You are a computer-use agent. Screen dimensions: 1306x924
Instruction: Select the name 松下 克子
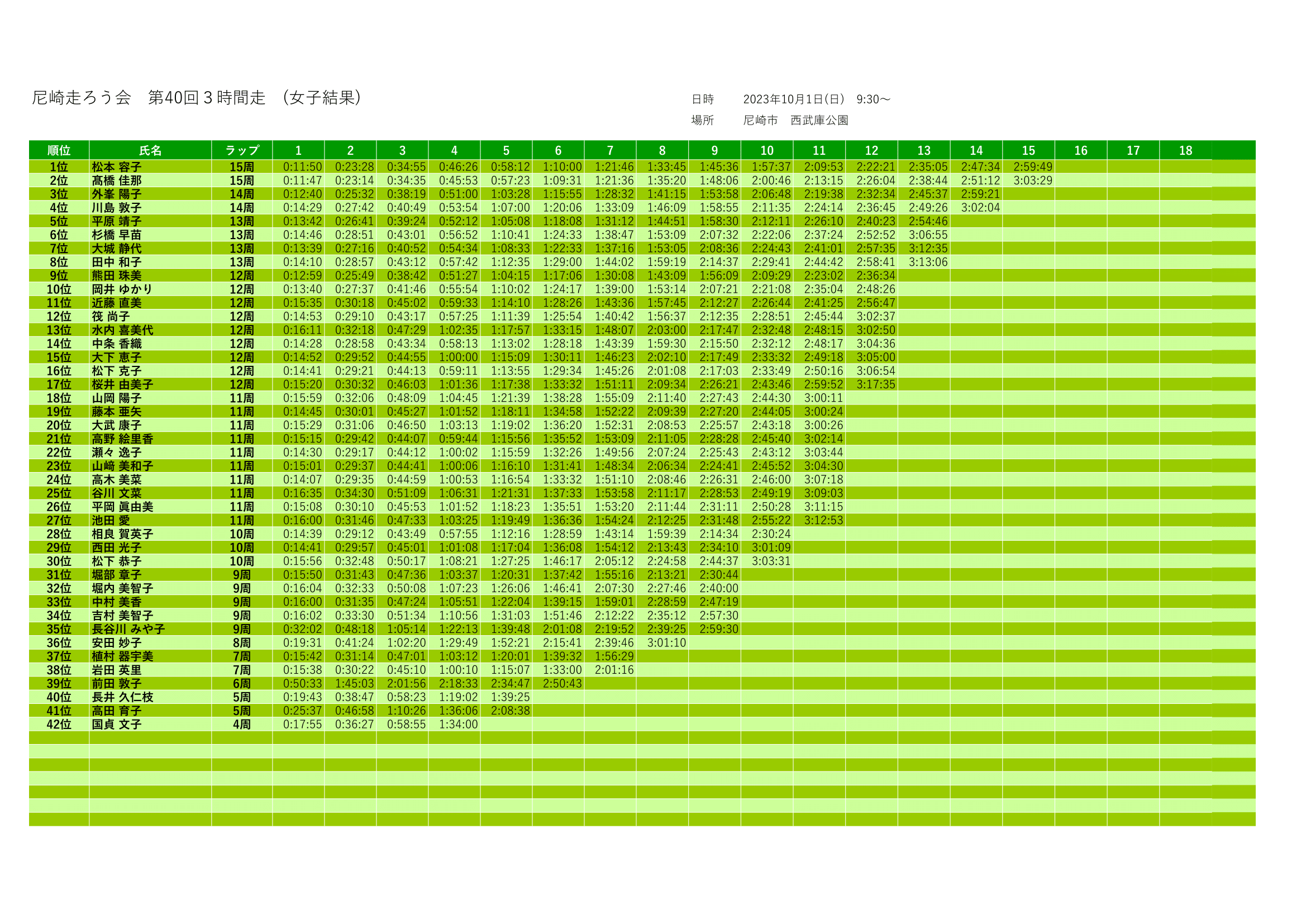[x=117, y=371]
